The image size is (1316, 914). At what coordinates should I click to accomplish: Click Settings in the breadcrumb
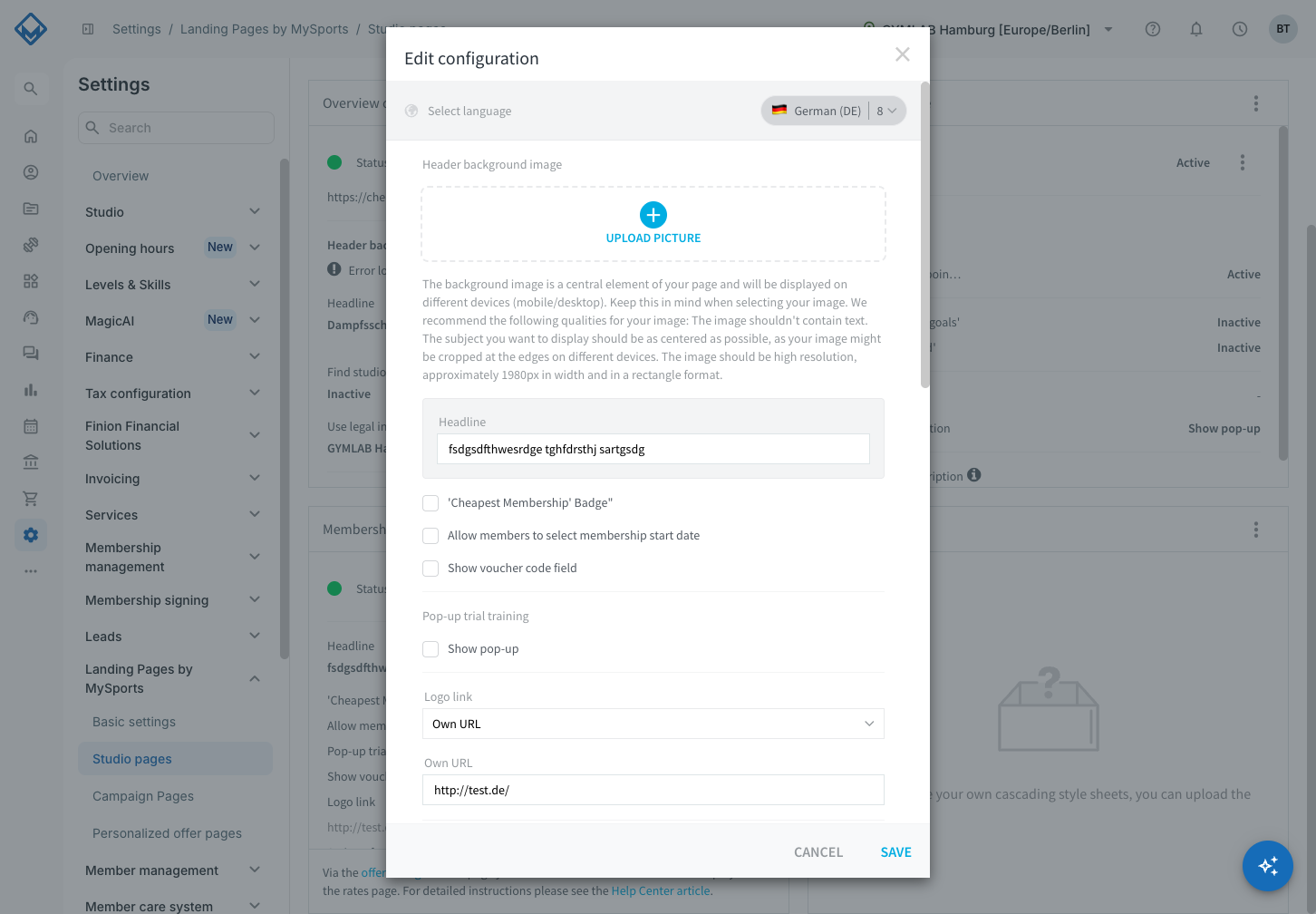[x=137, y=29]
